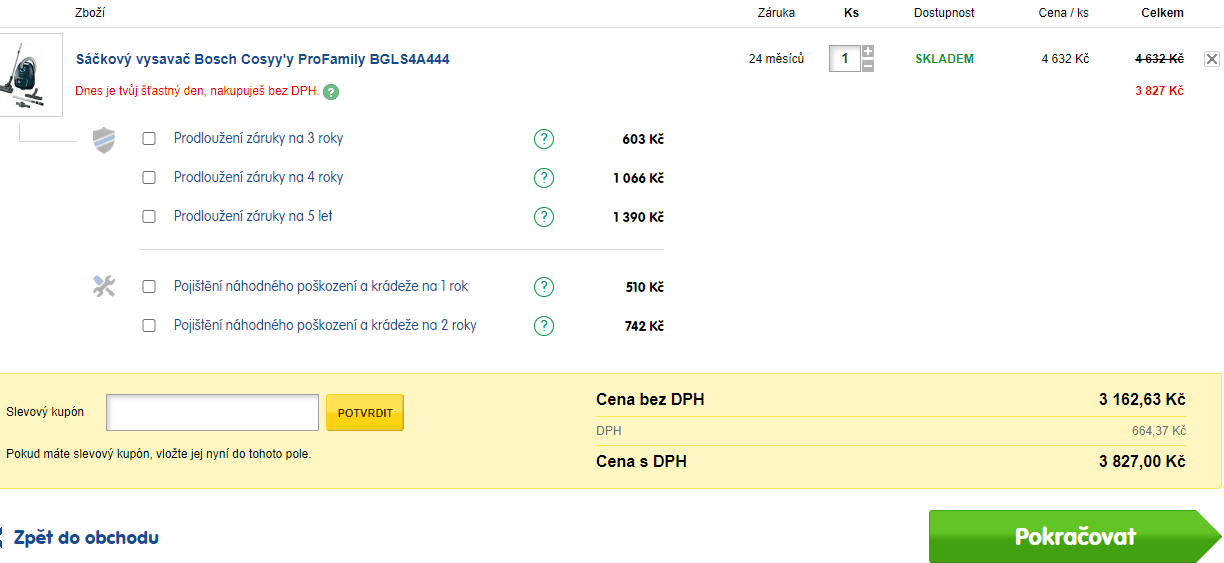Click the 'Ks' column header
This screenshot has height=563, width=1224.
[851, 13]
